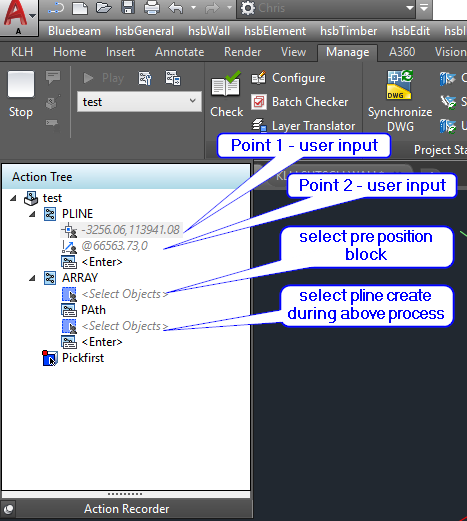Click the Batch Checker button
This screenshot has width=467, height=521.
coord(299,102)
